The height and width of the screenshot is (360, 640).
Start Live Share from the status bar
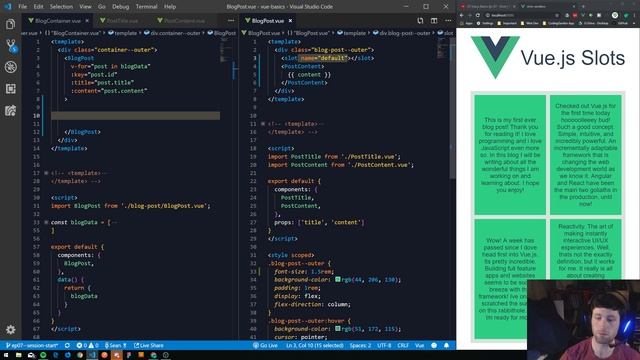click(x=149, y=345)
